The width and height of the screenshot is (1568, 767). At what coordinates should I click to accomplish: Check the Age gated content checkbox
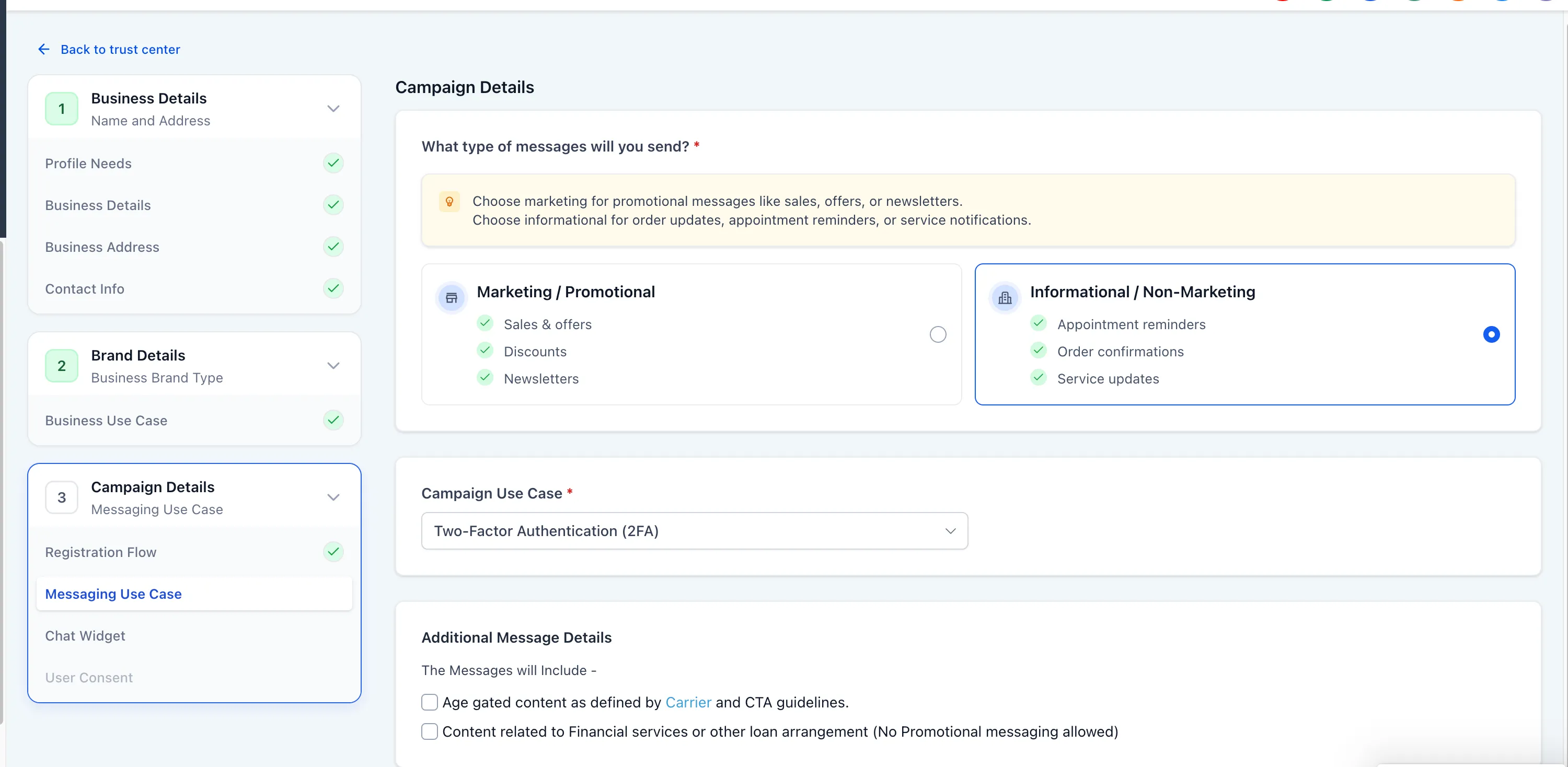[429, 702]
